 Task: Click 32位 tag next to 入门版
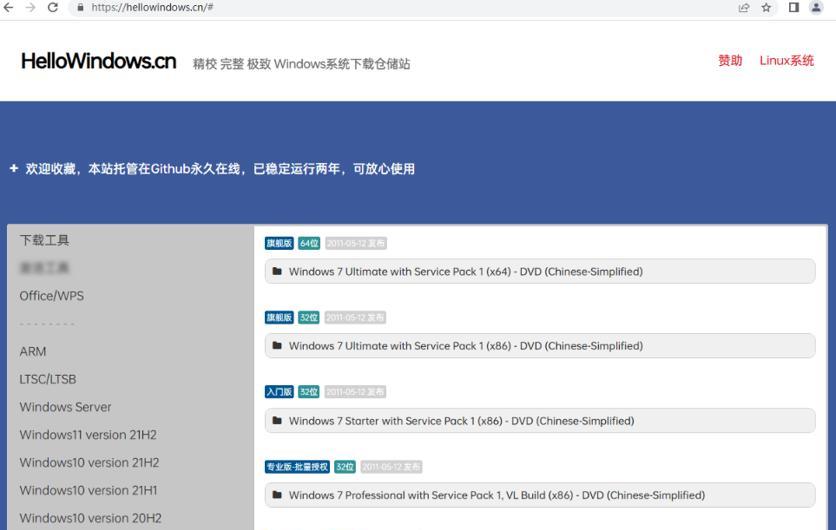click(309, 392)
